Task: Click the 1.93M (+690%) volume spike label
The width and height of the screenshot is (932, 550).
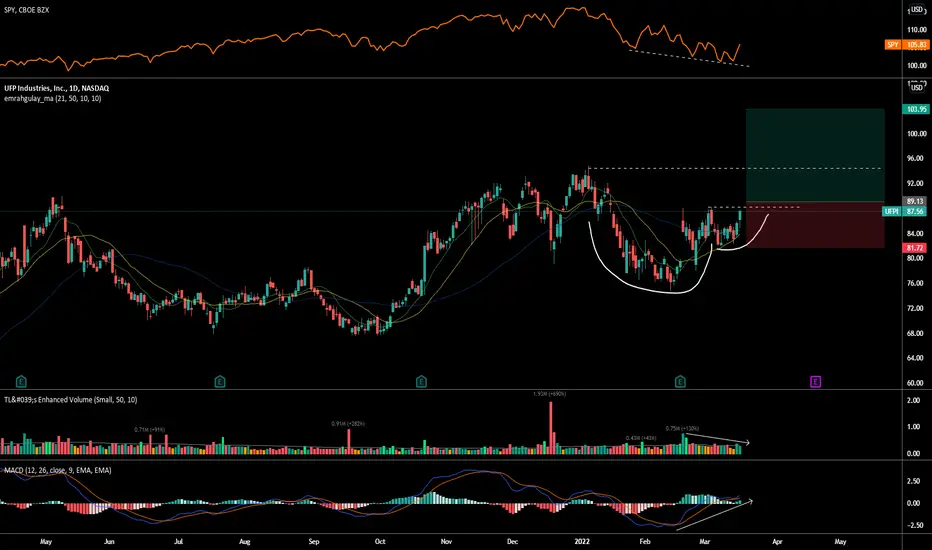Action: [x=550, y=394]
